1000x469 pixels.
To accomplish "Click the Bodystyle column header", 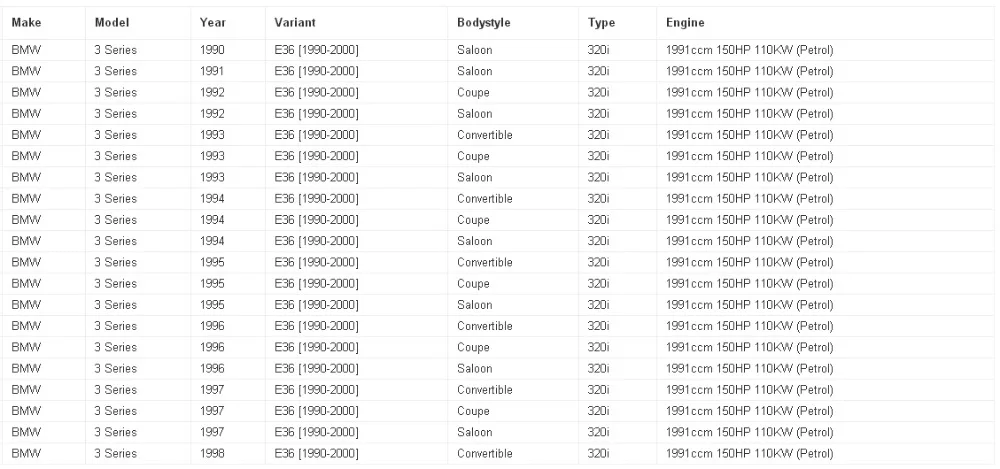I will point(484,22).
